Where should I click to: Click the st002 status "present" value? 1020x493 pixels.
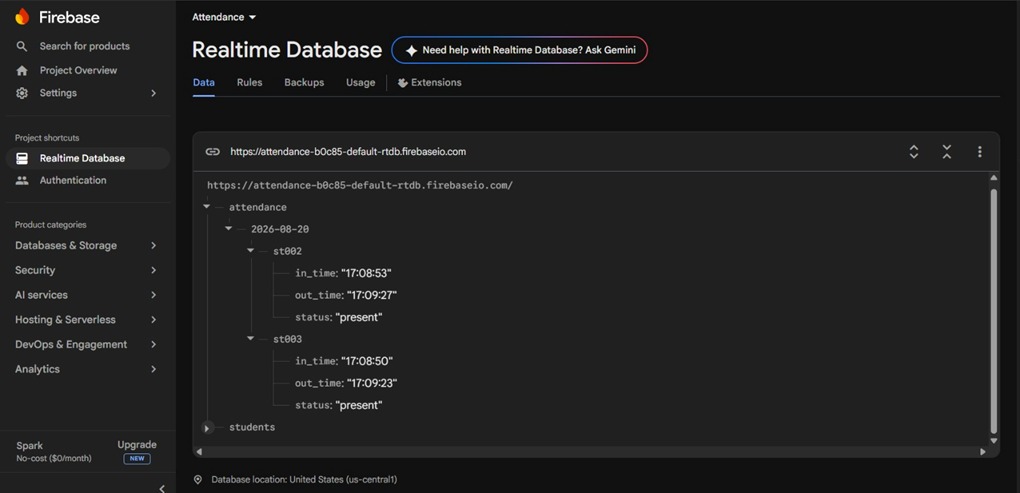[358, 317]
